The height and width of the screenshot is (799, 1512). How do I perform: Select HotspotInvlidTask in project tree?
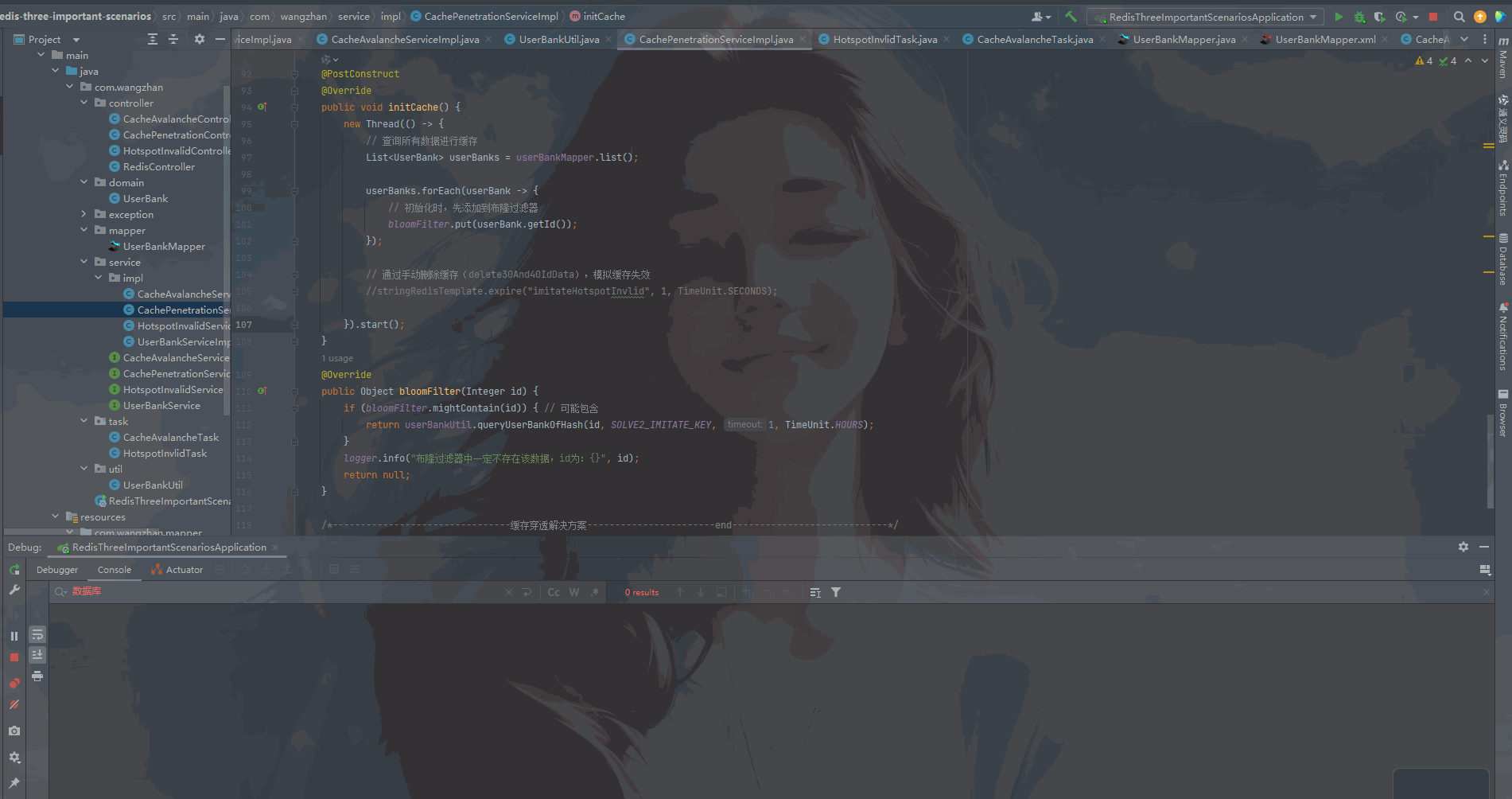(x=165, y=453)
